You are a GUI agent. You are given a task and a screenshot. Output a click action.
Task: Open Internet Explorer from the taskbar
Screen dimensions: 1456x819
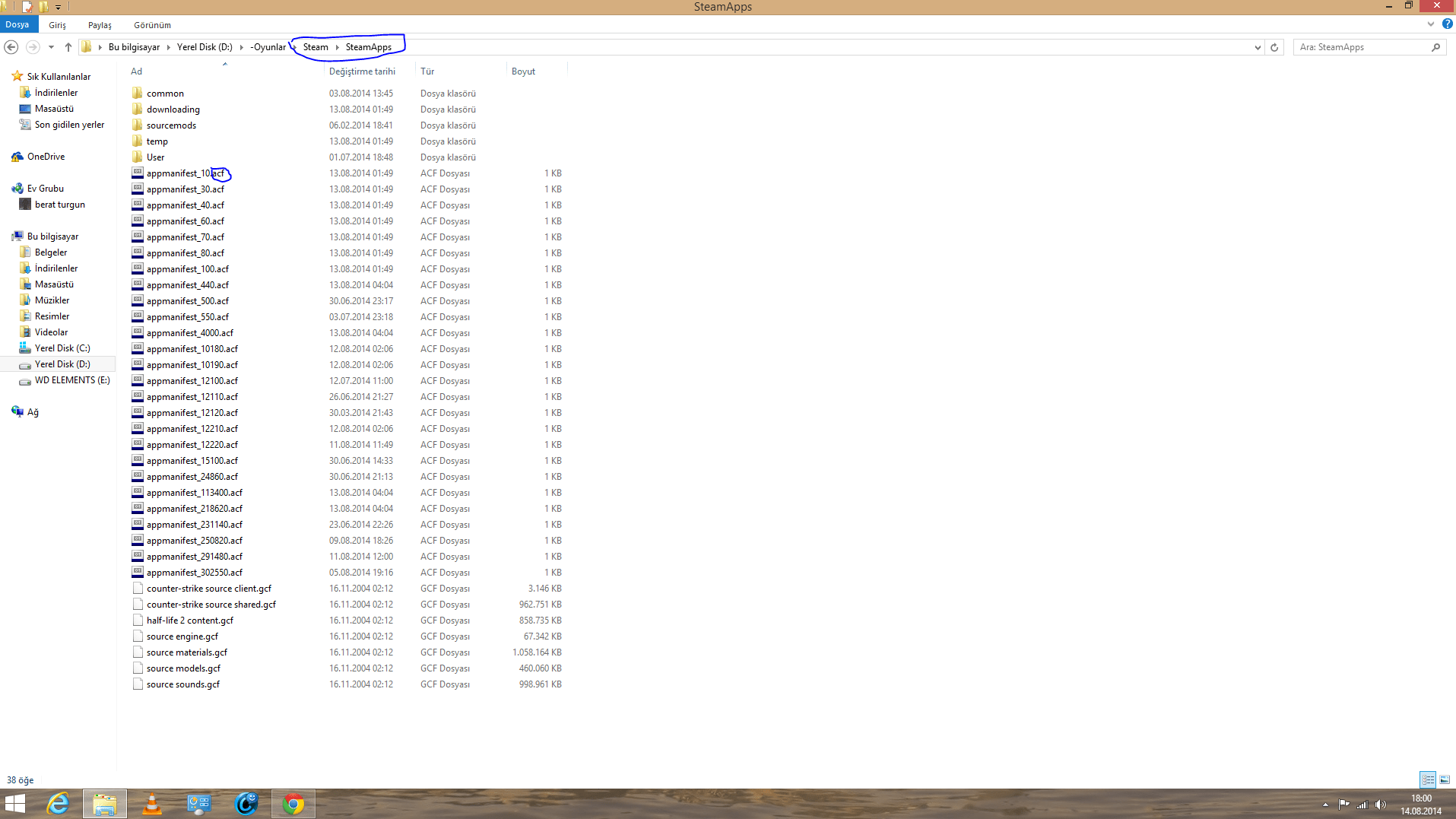coord(58,804)
